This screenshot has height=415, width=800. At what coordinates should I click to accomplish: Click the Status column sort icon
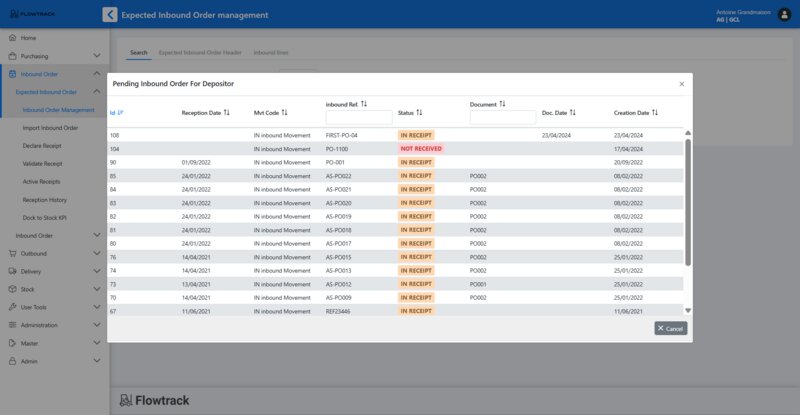click(419, 113)
